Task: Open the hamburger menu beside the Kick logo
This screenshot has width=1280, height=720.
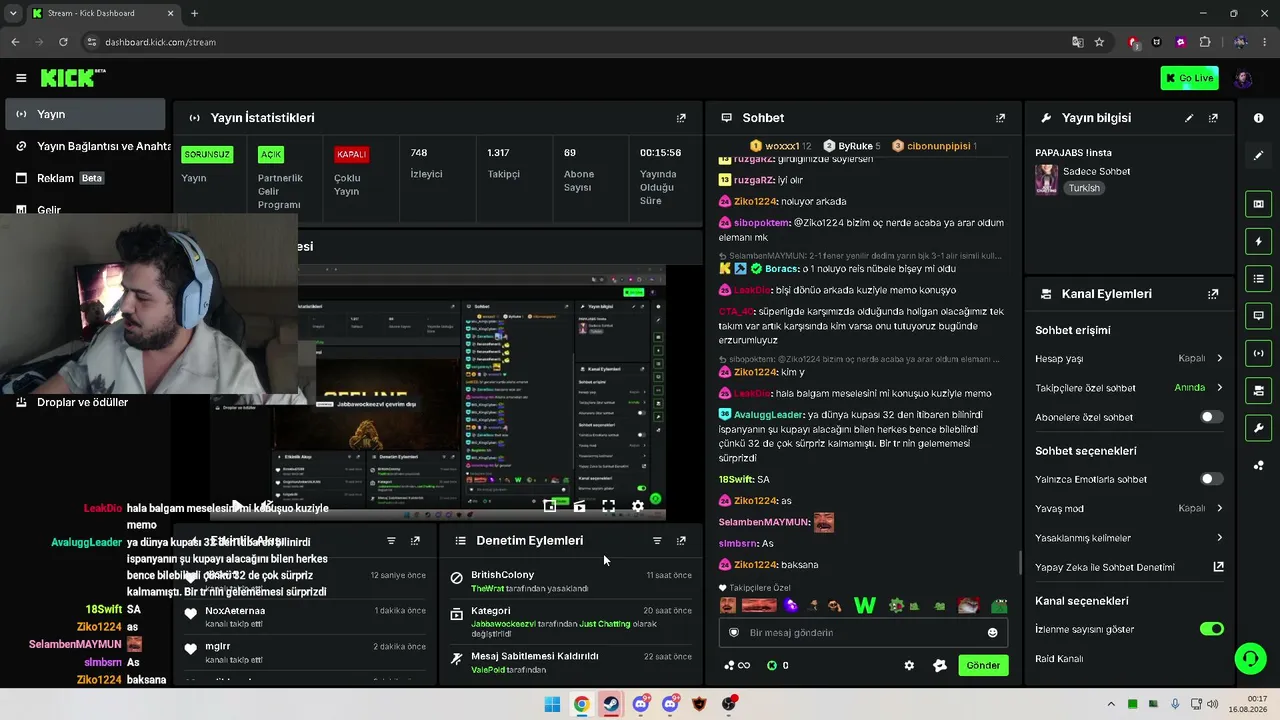Action: pyautogui.click(x=21, y=78)
